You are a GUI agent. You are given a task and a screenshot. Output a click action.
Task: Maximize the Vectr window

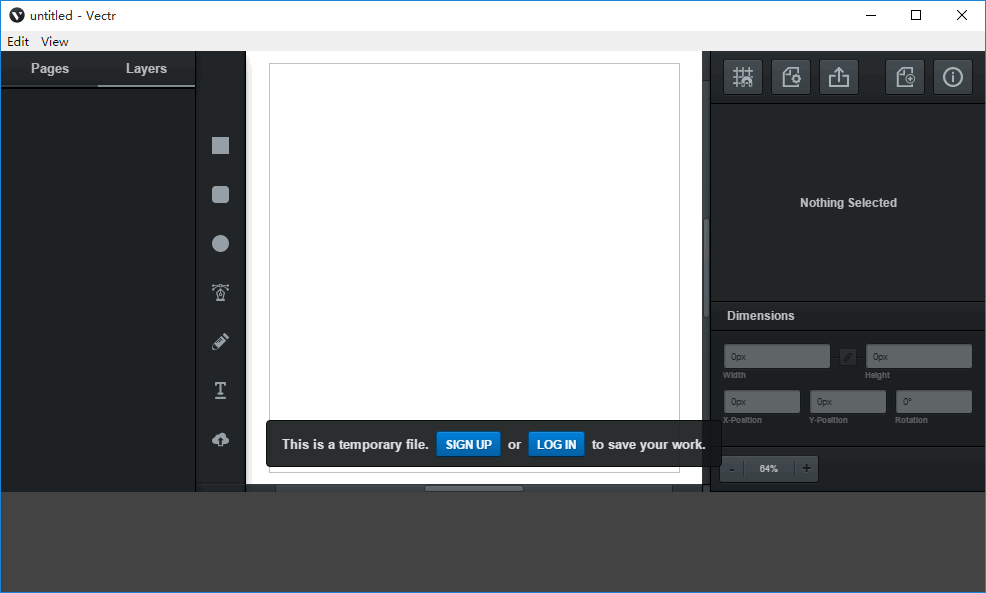[916, 15]
